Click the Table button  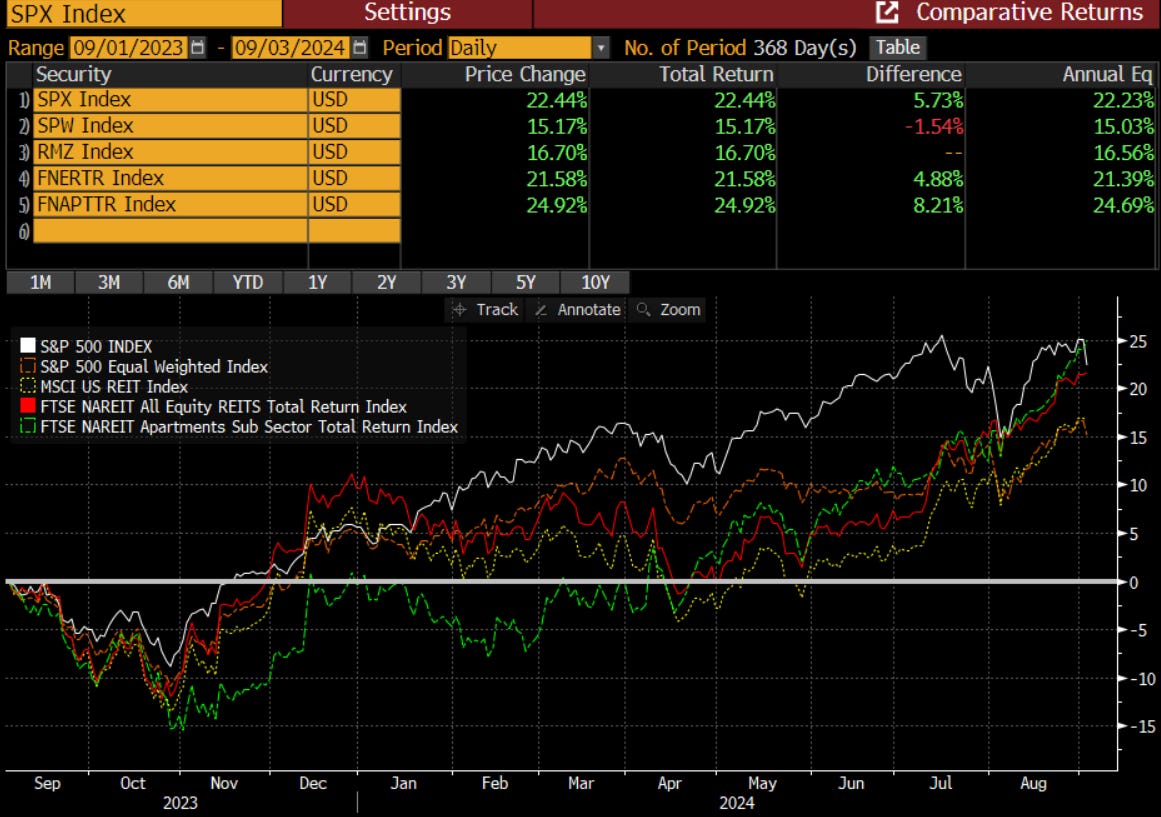pos(897,47)
